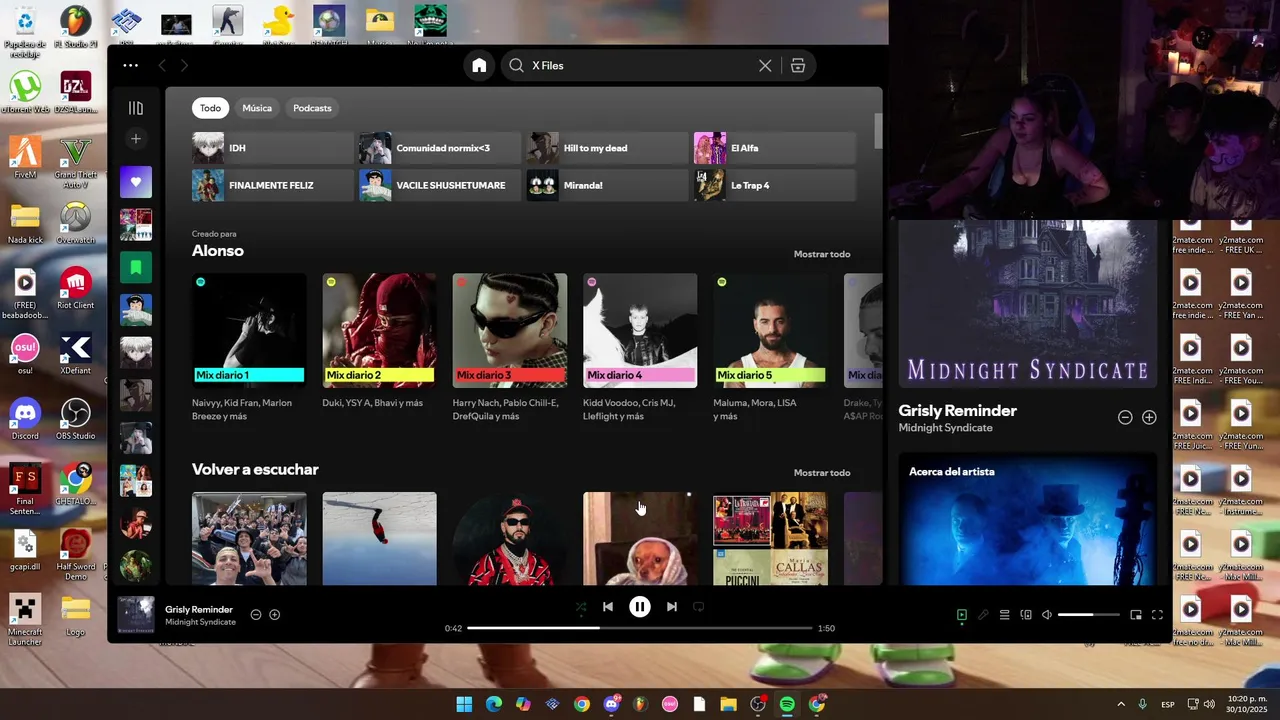
Task: Open the Miranda! shortcut tile
Action: point(607,185)
